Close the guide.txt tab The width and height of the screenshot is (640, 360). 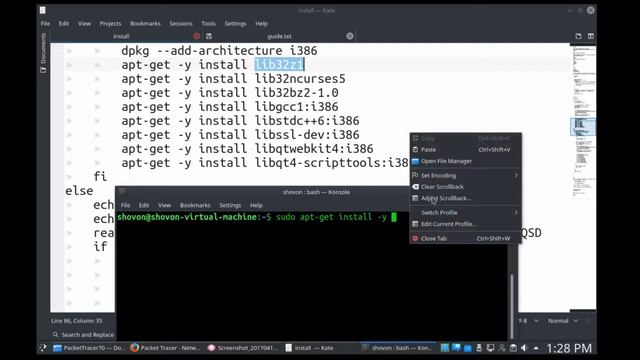[350, 36]
